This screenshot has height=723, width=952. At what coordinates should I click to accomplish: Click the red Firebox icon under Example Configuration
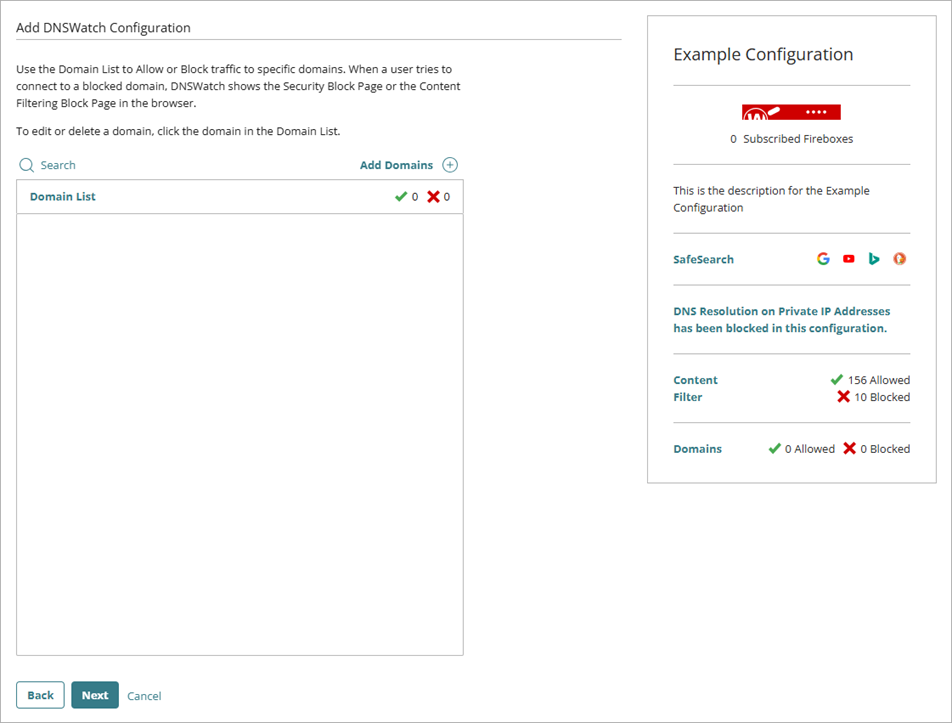coord(791,112)
